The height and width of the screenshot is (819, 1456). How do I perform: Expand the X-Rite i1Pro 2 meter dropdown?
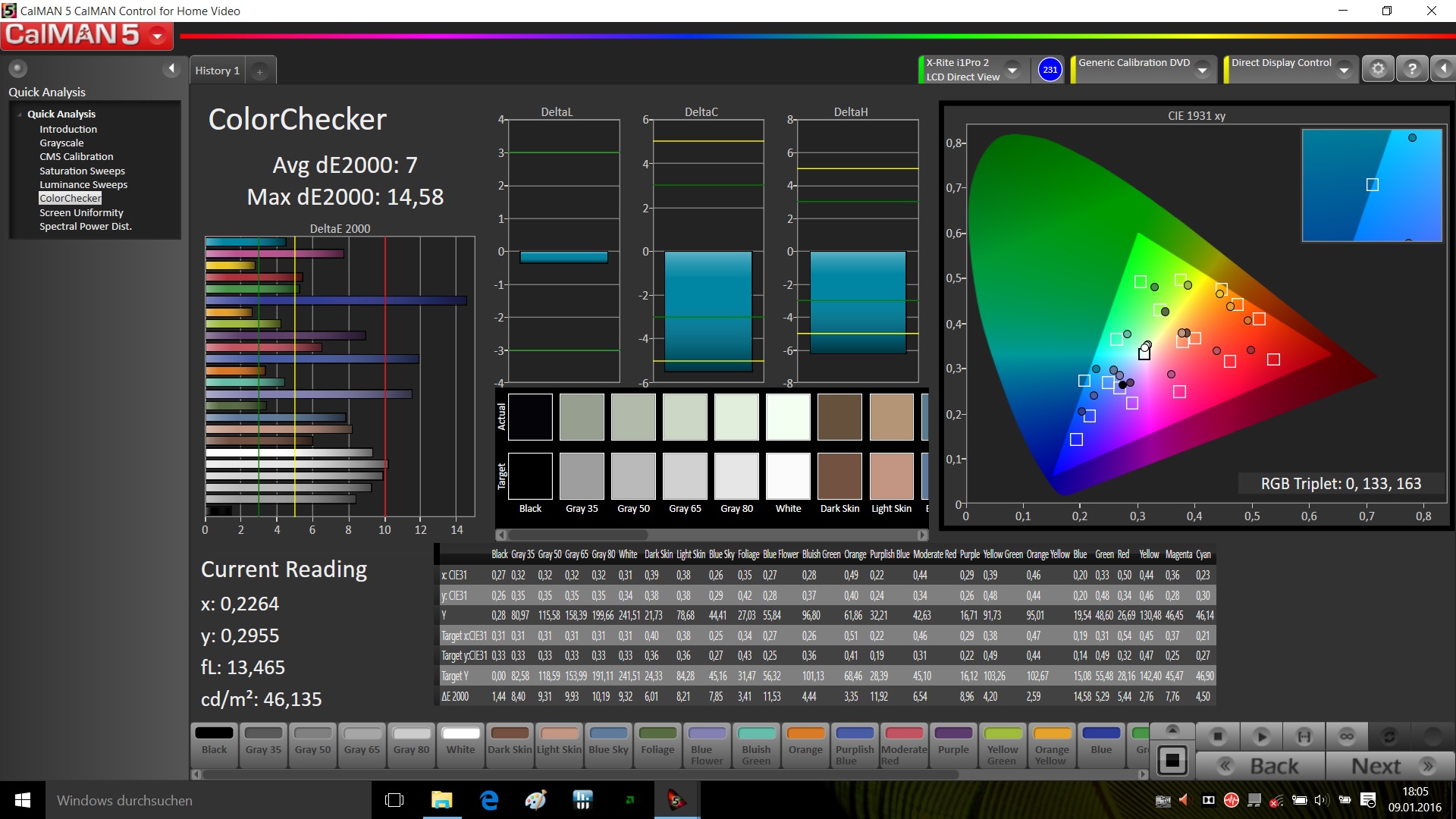coord(1012,70)
